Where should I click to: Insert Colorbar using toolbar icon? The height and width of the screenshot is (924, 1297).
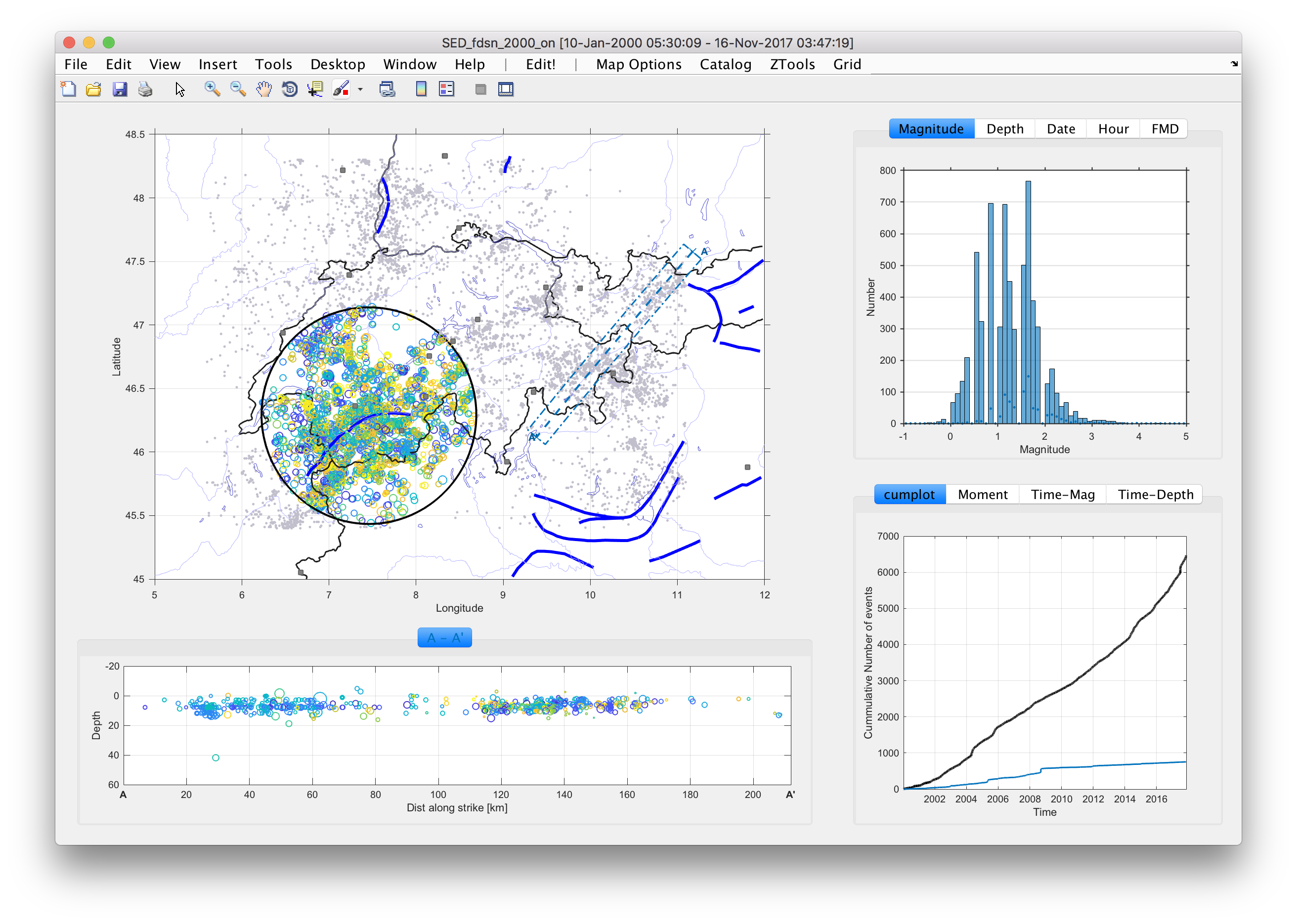tap(421, 89)
